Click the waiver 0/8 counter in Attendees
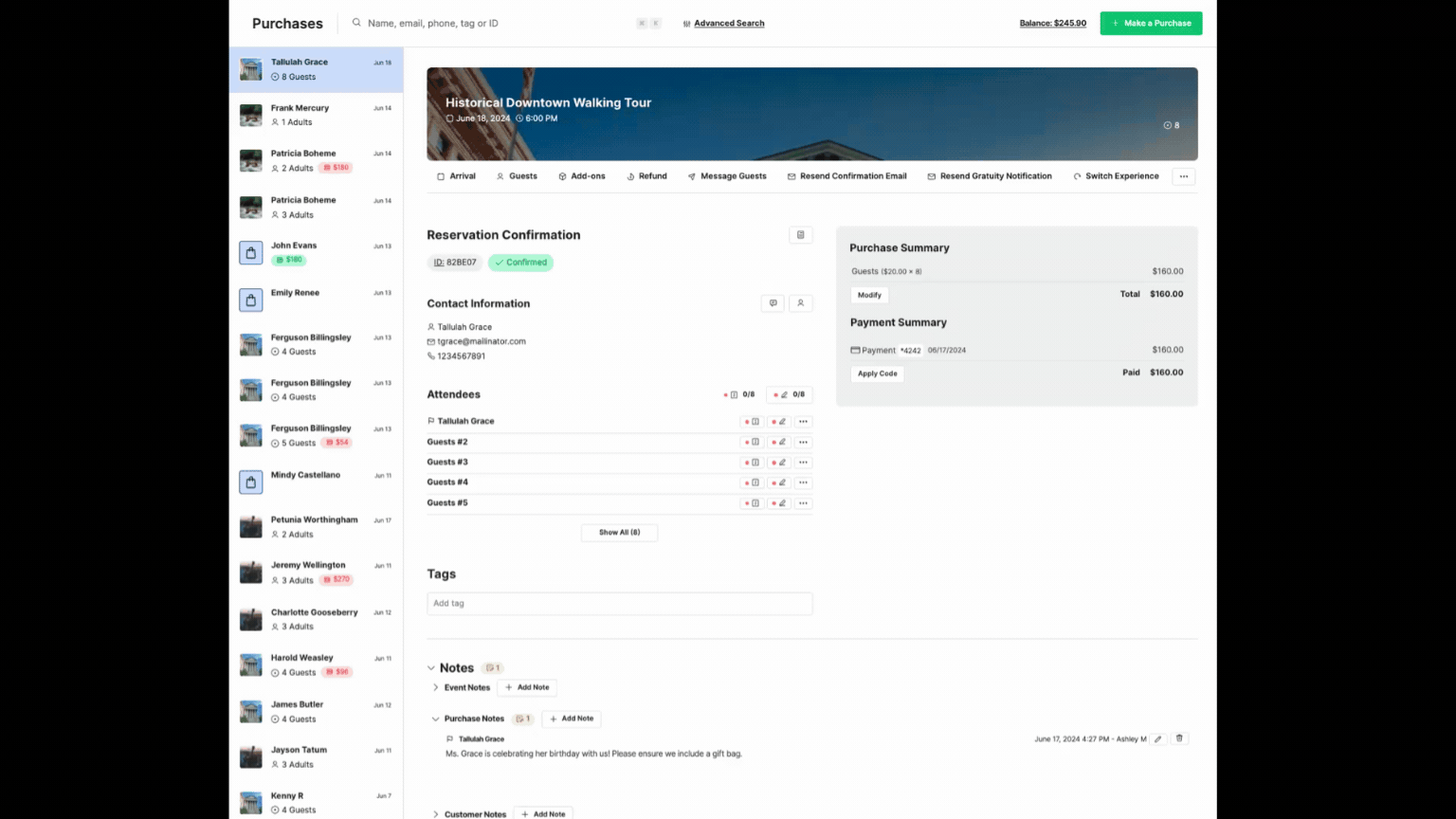The height and width of the screenshot is (819, 1456). point(741,394)
